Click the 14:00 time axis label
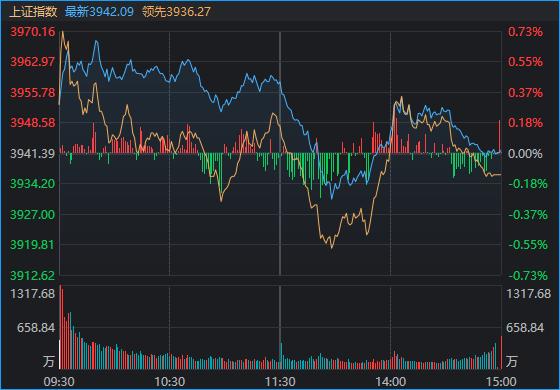 click(x=390, y=382)
